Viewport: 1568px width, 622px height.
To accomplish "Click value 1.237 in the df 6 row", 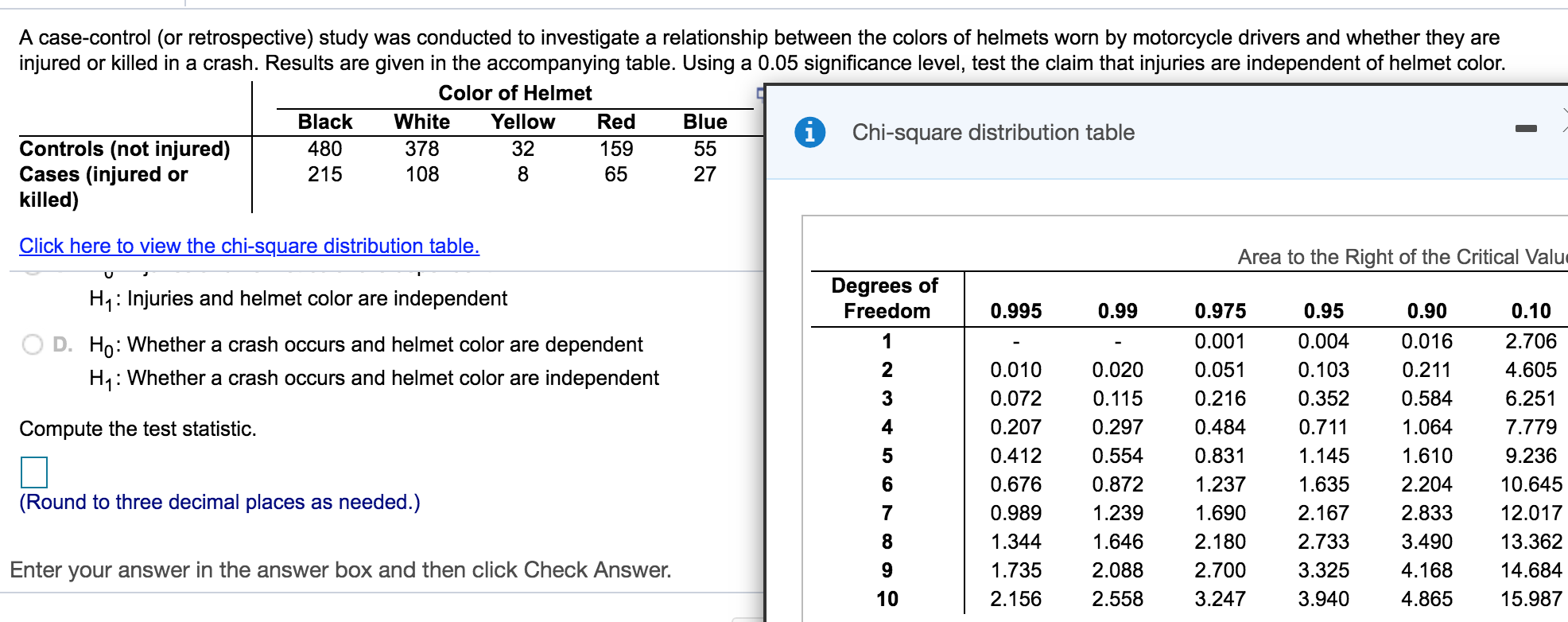I will click(x=1220, y=484).
